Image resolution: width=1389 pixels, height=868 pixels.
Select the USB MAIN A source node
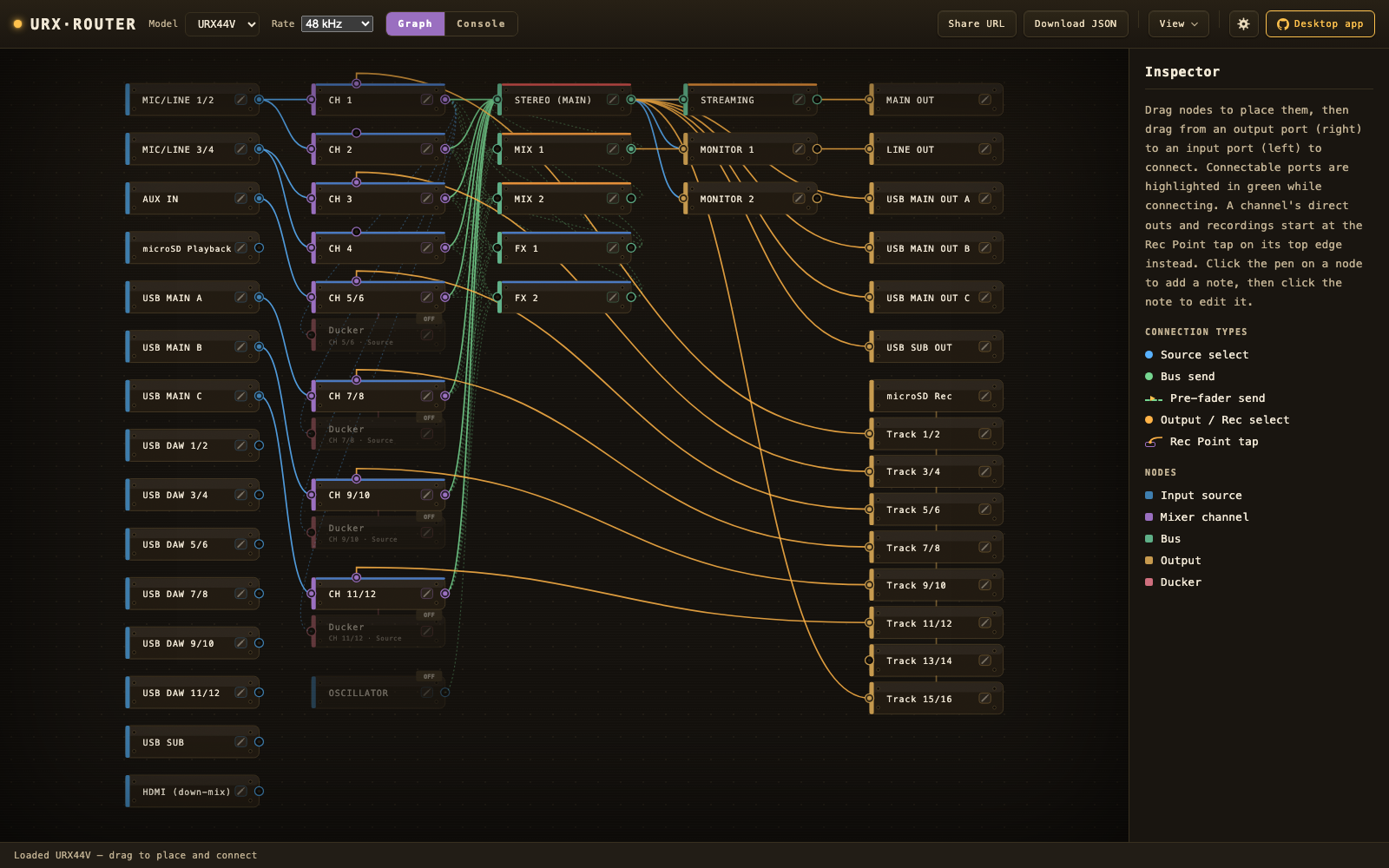click(192, 298)
